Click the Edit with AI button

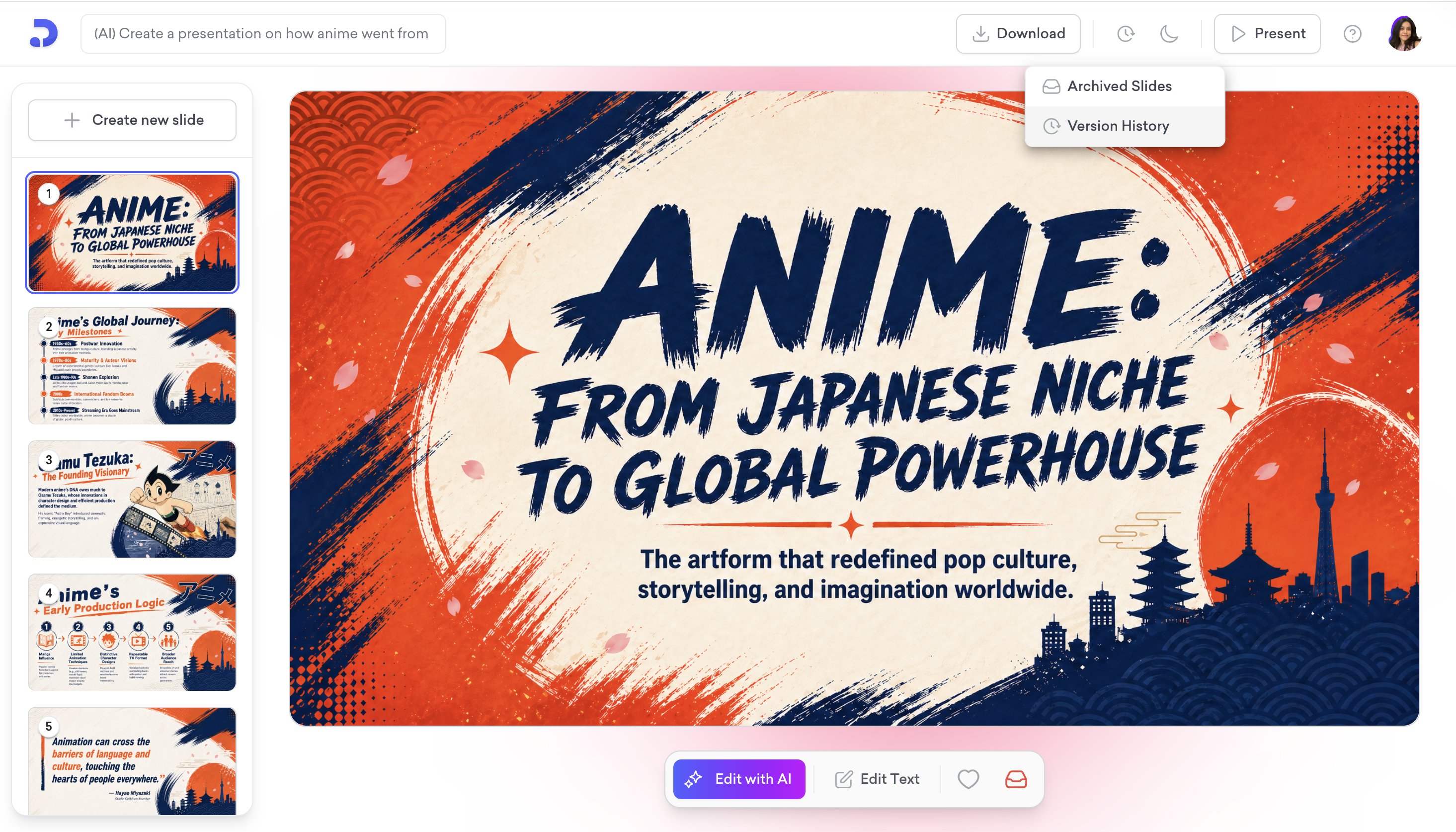[x=739, y=779]
